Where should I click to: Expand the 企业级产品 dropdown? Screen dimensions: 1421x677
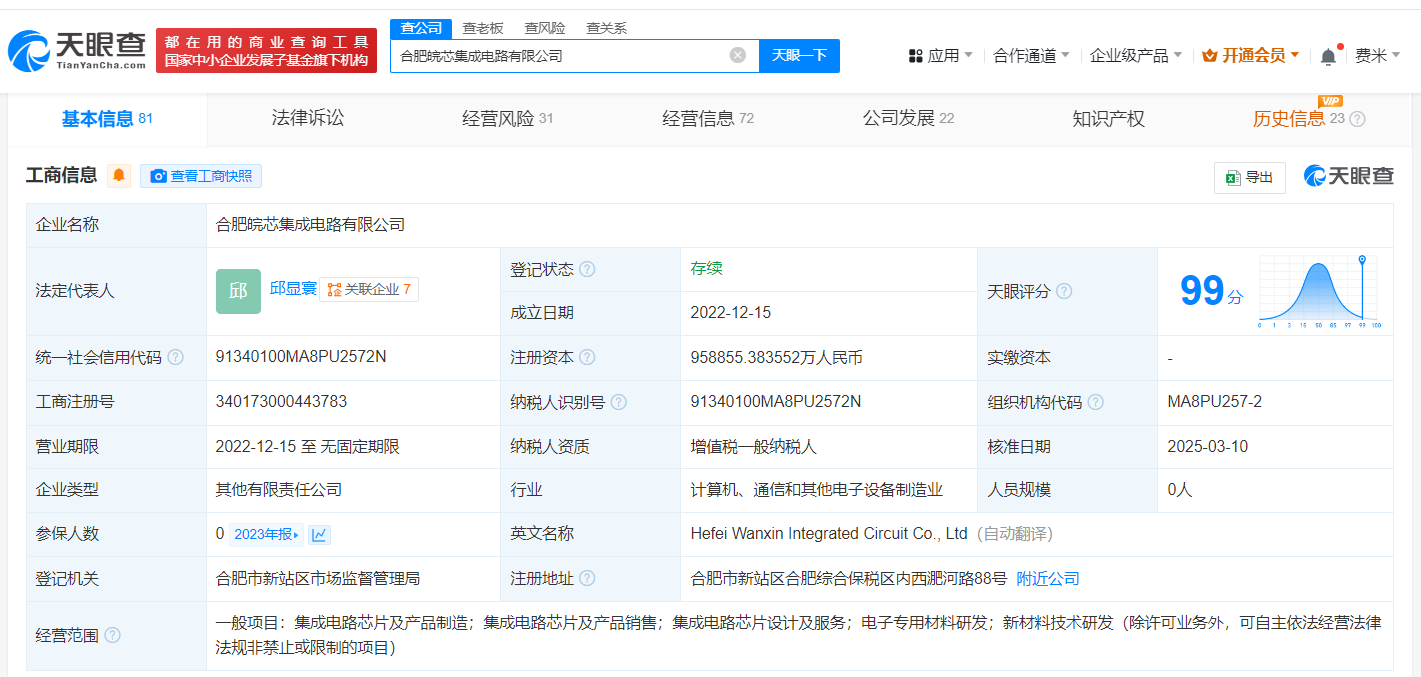click(x=1135, y=56)
